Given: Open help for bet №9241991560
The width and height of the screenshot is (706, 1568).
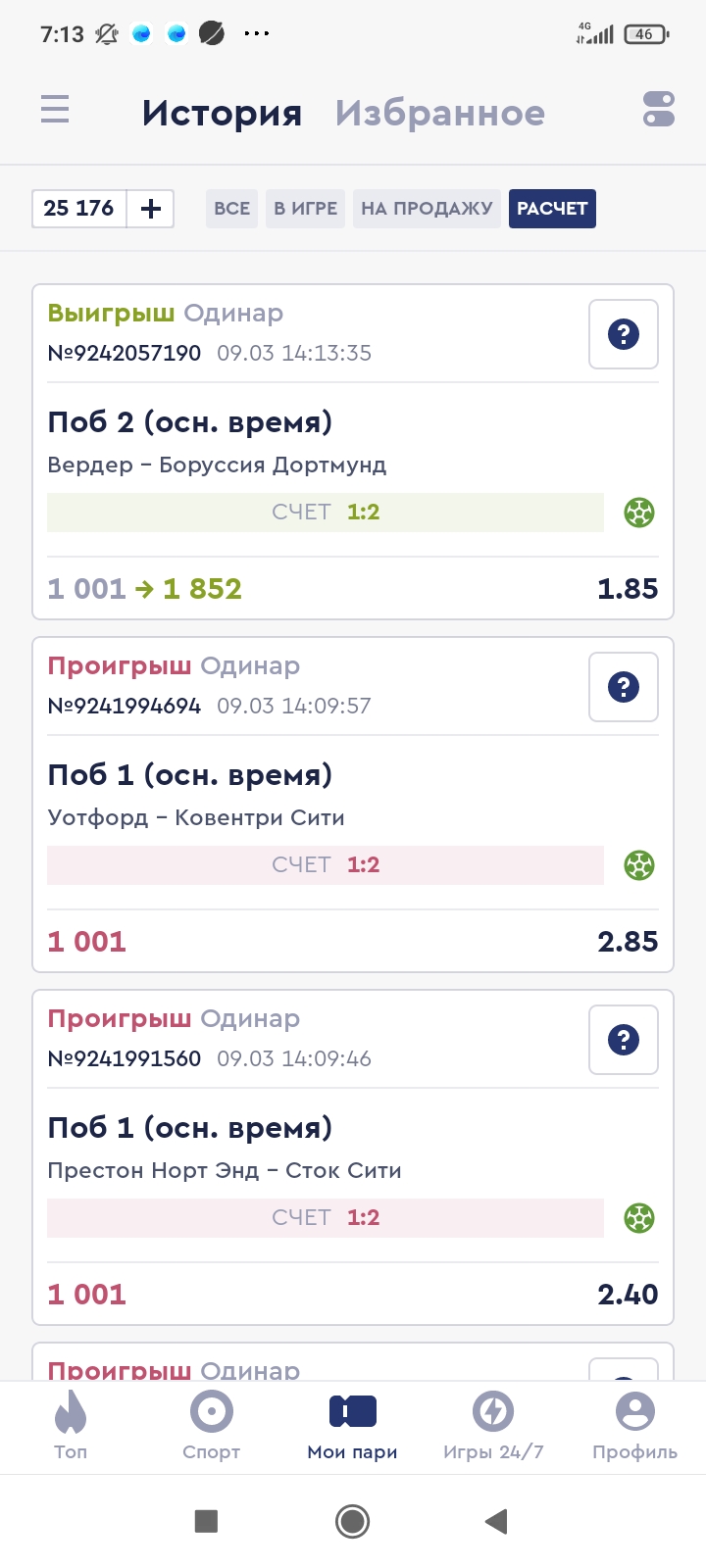Looking at the screenshot, I should click(x=624, y=1040).
